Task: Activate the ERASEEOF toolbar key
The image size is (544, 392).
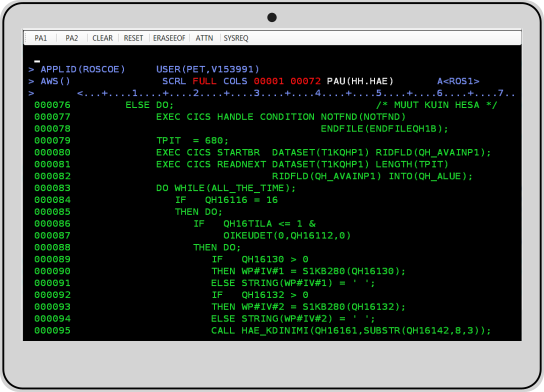Action: click(169, 38)
